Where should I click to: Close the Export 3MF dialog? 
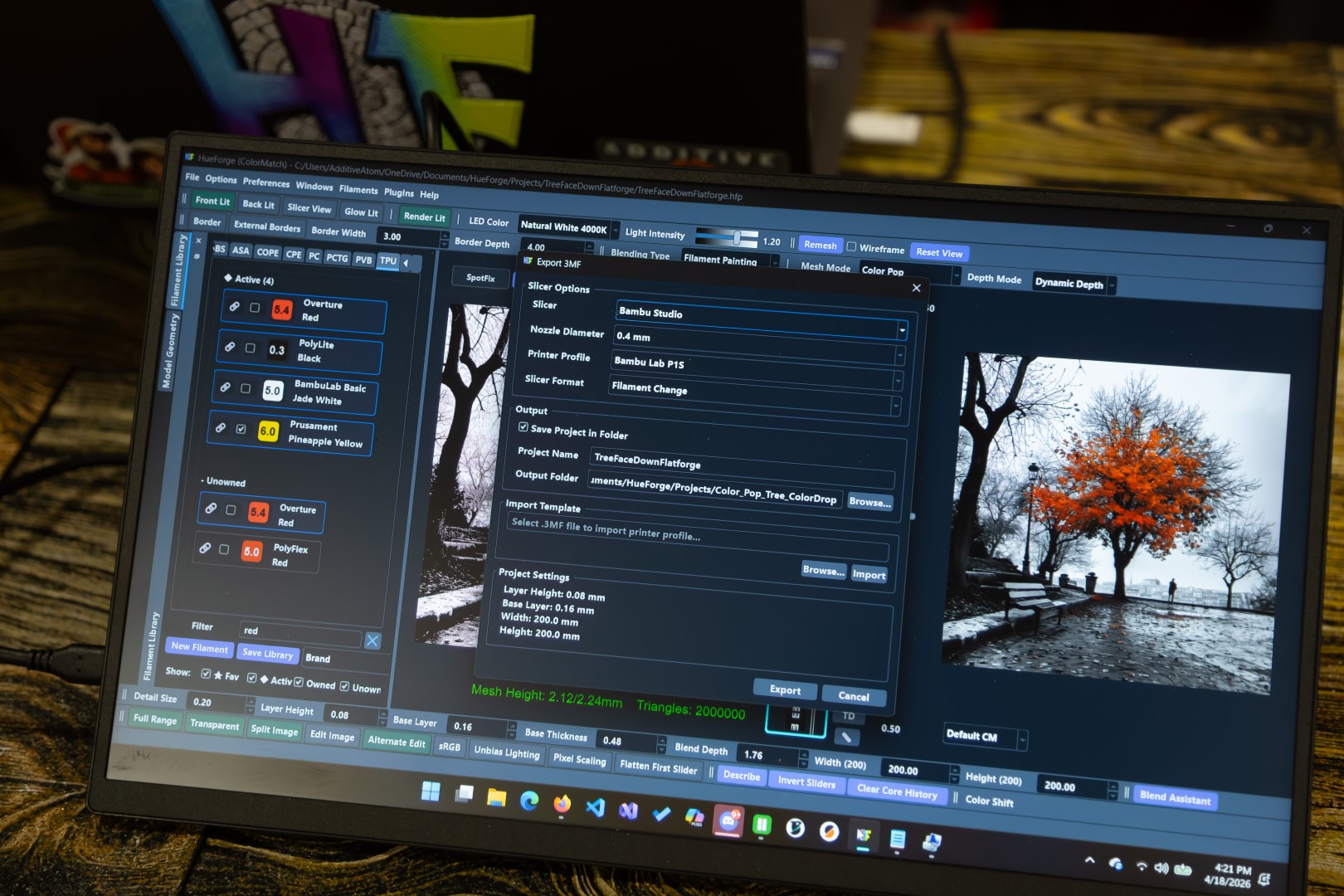tap(916, 288)
